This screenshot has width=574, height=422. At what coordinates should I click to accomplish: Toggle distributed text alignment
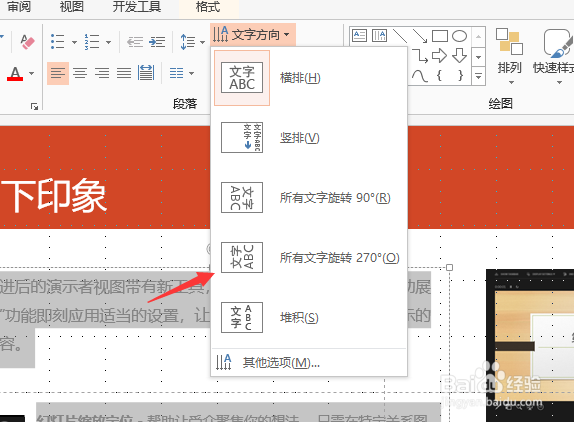[x=146, y=73]
